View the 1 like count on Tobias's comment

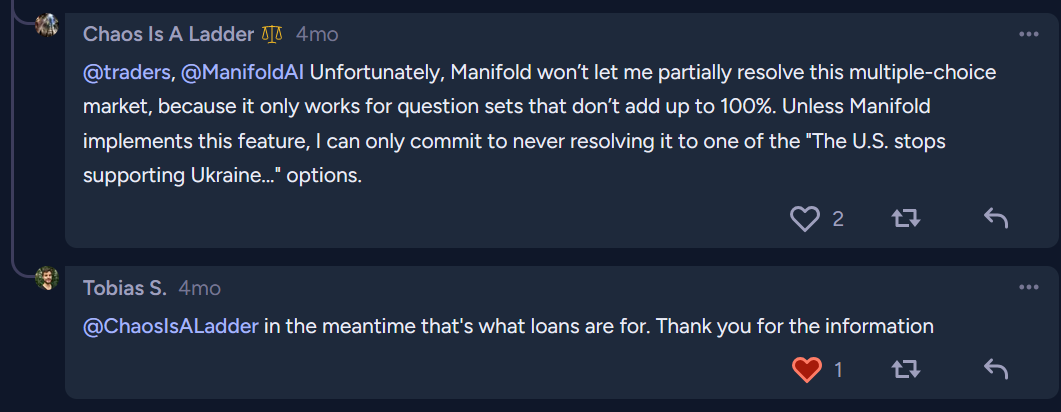(838, 370)
